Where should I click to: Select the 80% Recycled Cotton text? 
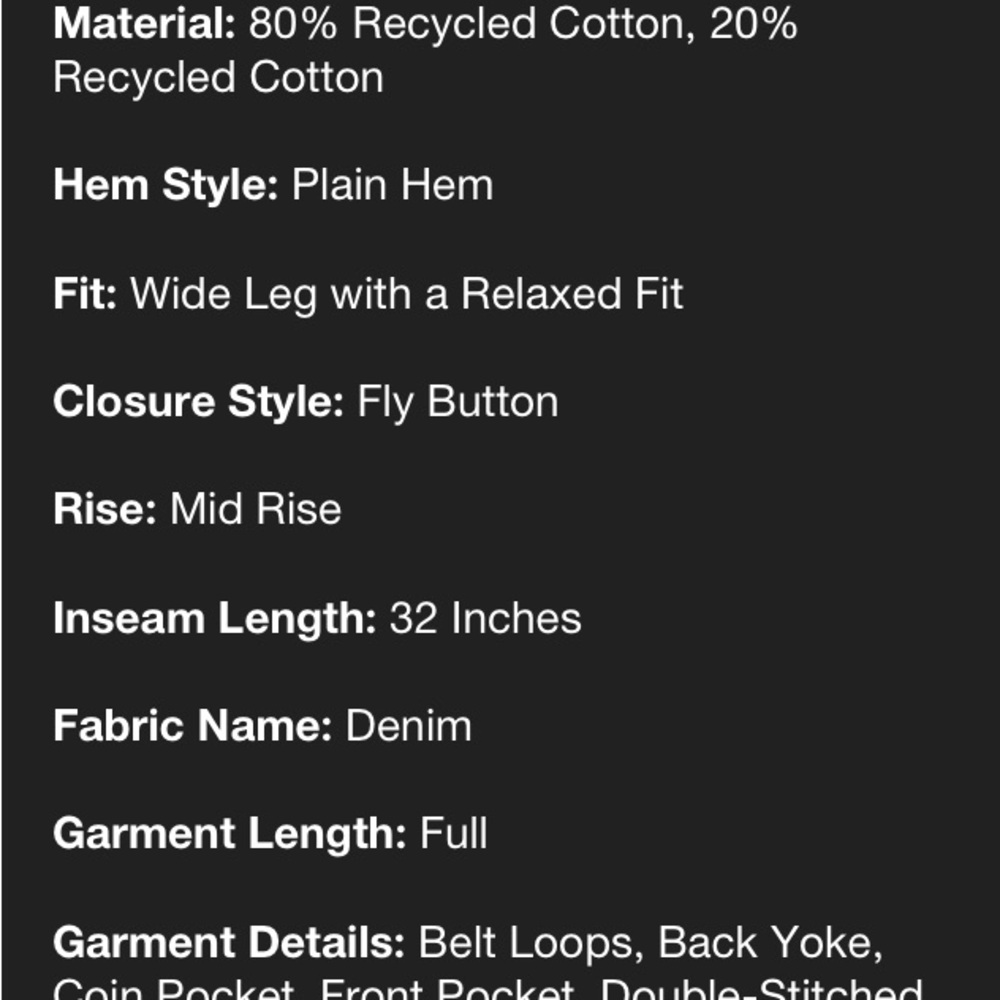click(471, 24)
